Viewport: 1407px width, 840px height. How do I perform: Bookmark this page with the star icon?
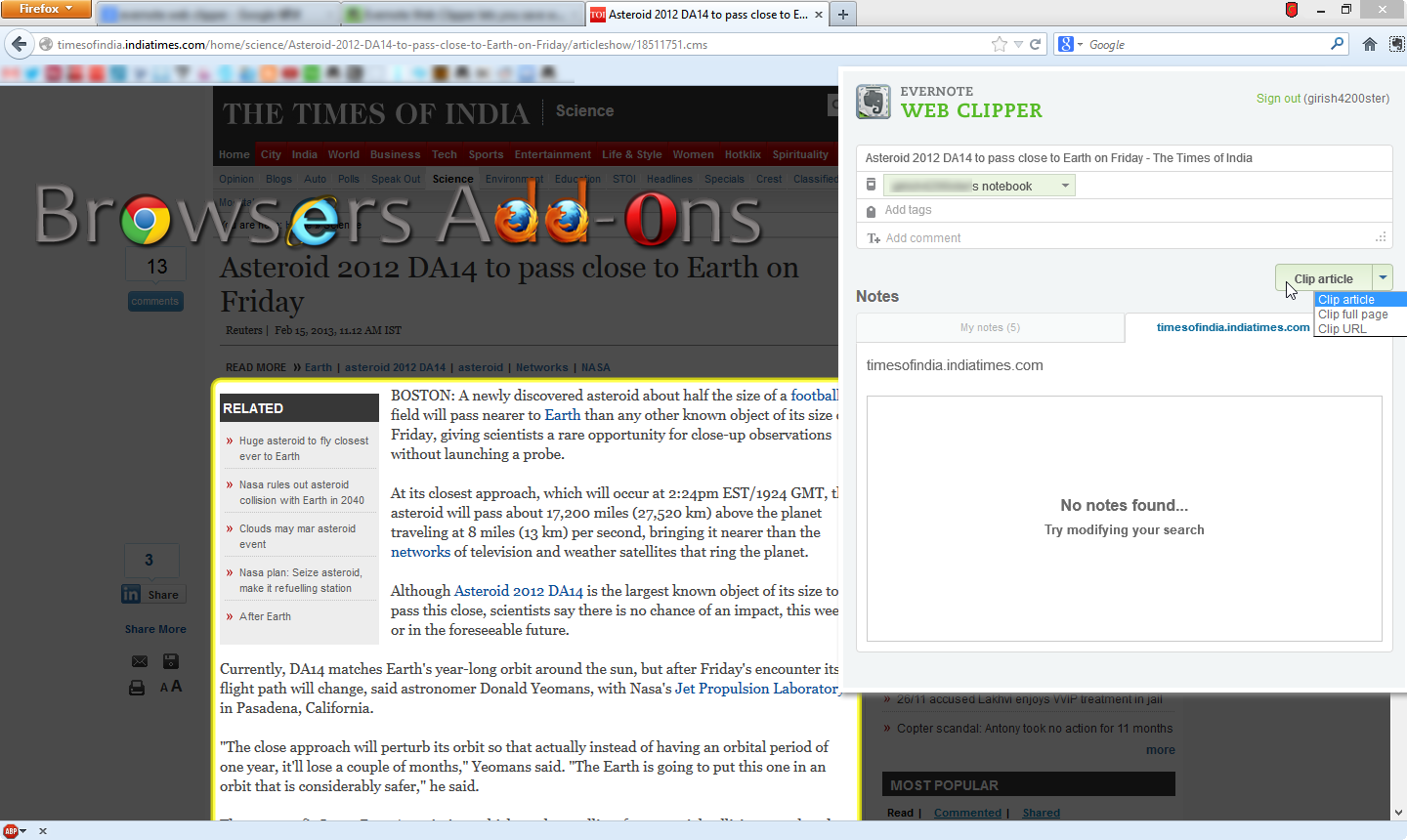point(999,44)
